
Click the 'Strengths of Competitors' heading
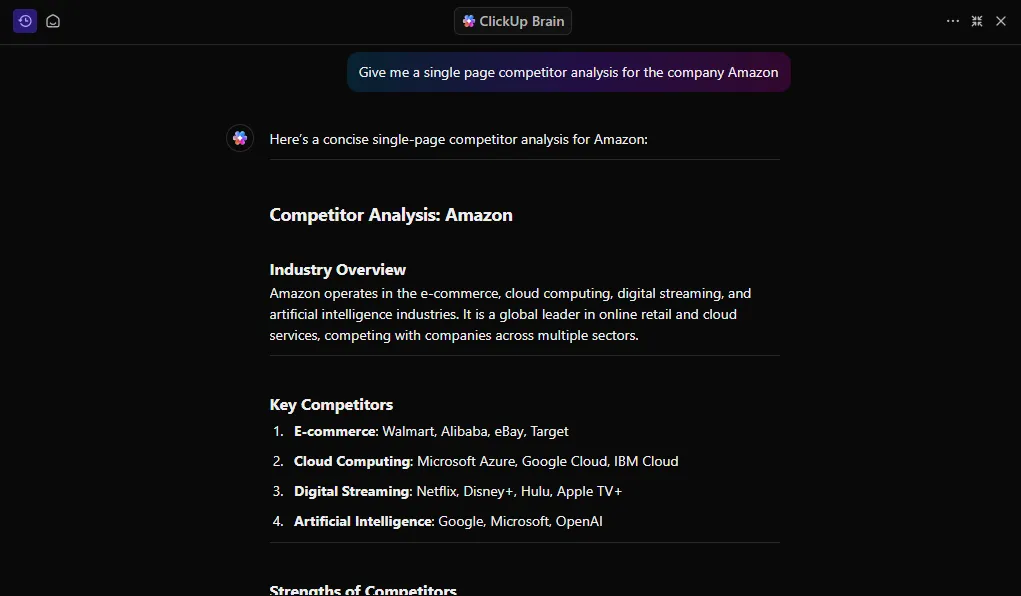click(x=363, y=589)
